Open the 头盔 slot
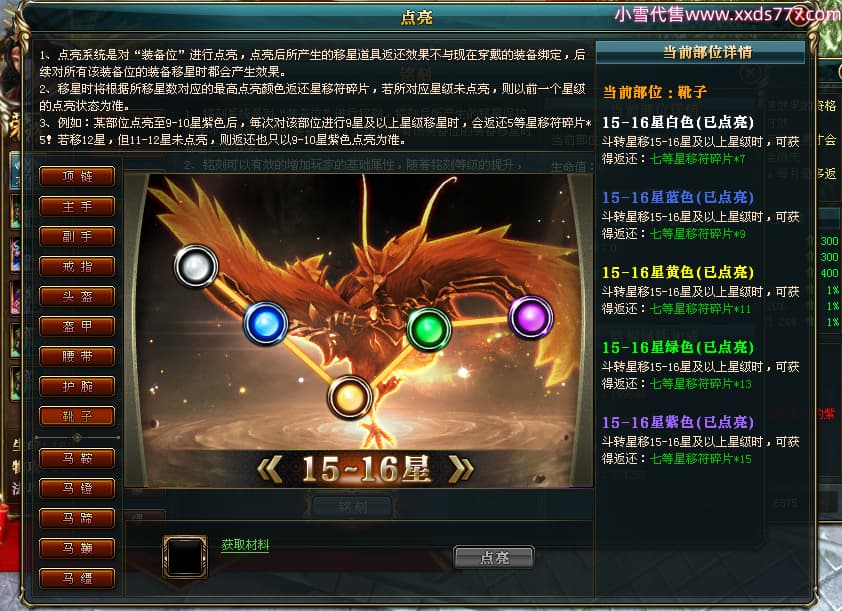The image size is (842, 611). pos(77,296)
